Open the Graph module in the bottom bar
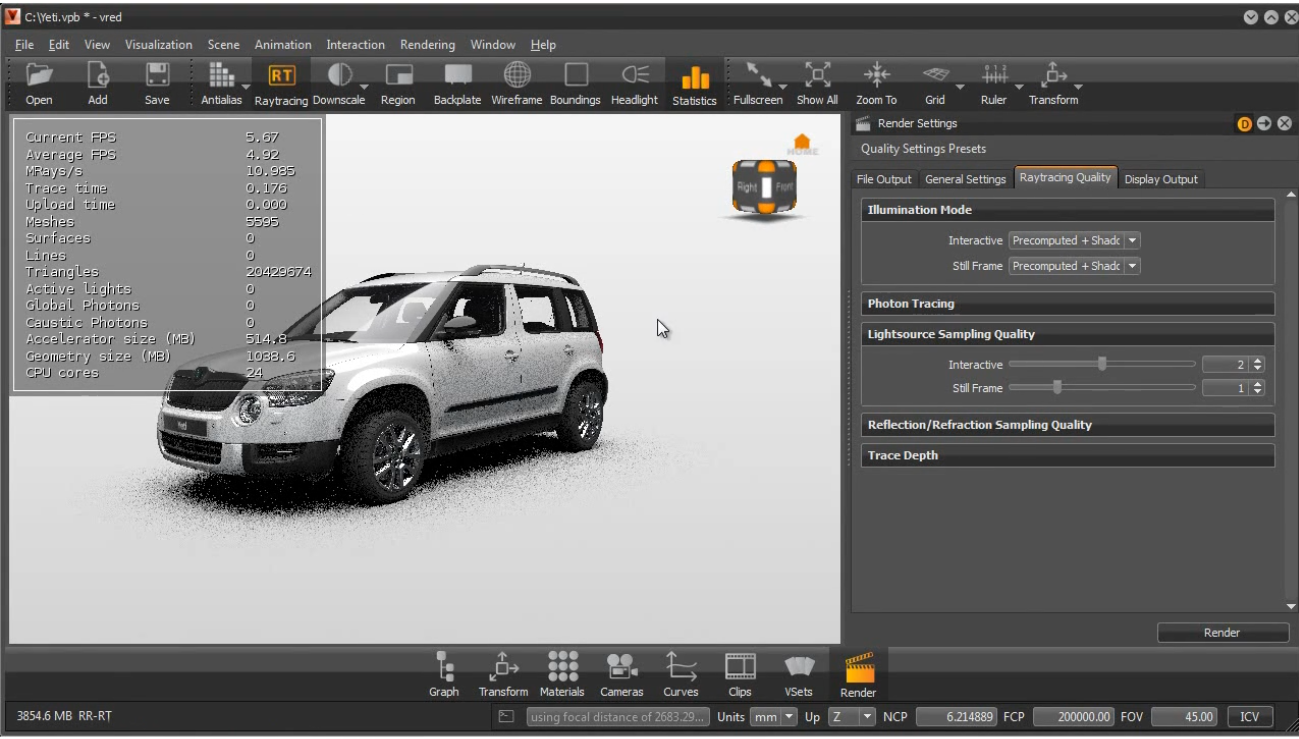Image resolution: width=1299 pixels, height=739 pixels. click(444, 675)
